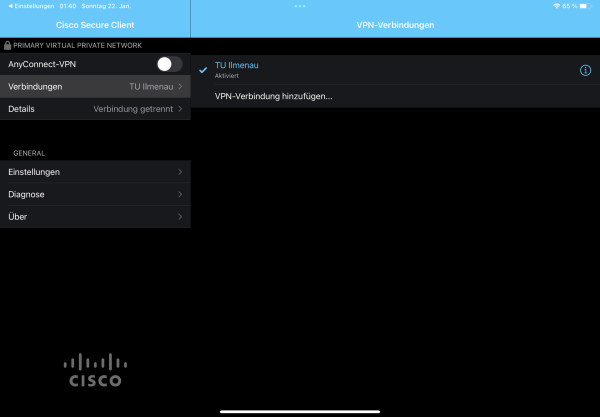
Task: Open info for the TU Ilmenau connection
Action: (585, 70)
